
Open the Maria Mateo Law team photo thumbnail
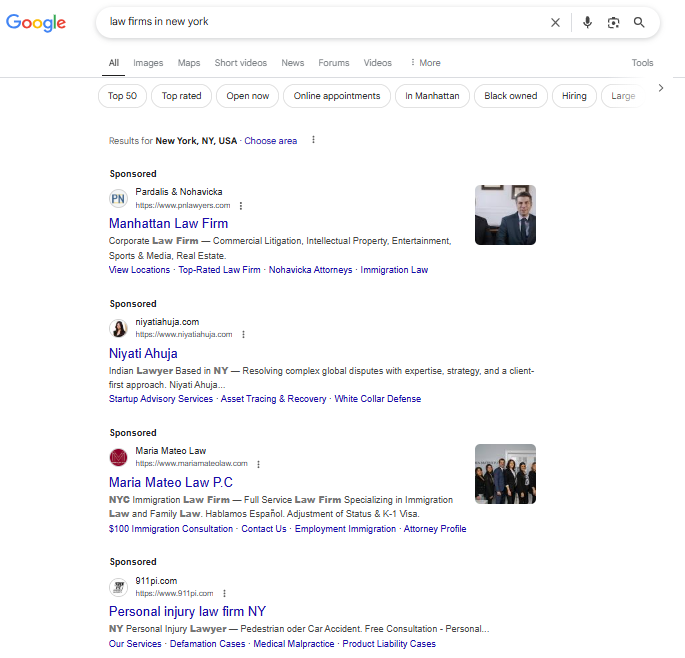point(505,474)
